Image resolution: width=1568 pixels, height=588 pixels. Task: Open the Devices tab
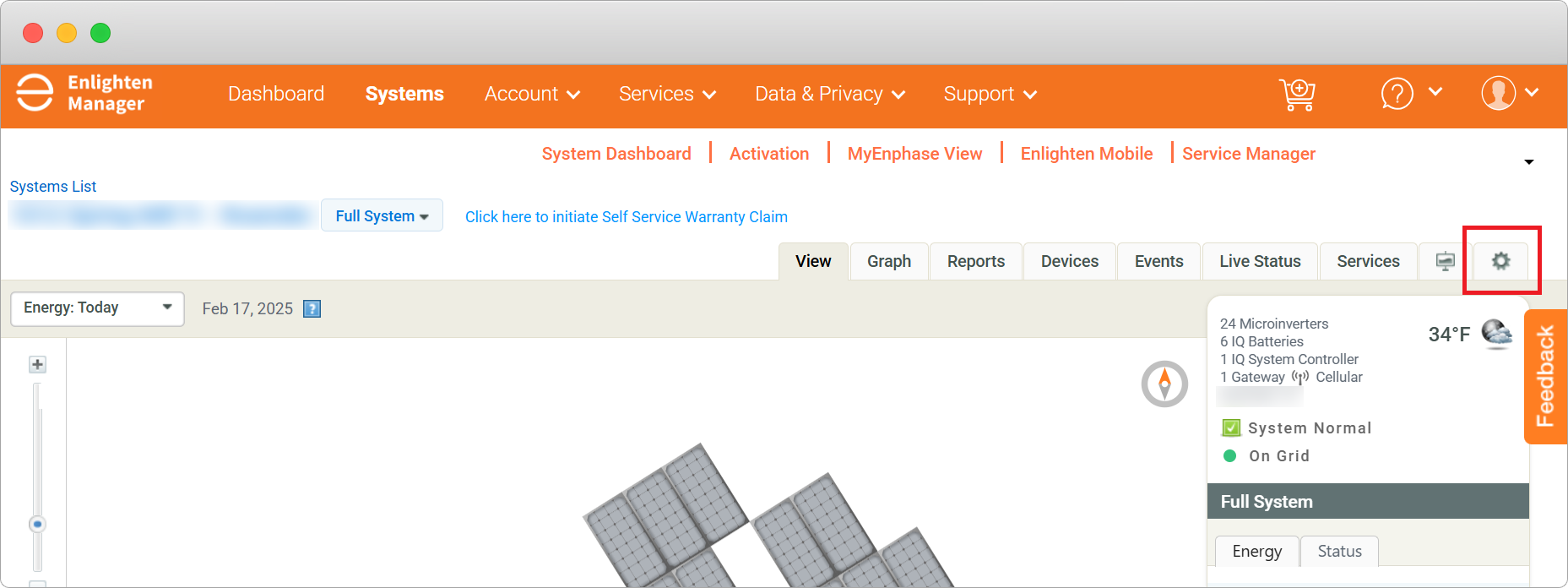click(x=1070, y=261)
